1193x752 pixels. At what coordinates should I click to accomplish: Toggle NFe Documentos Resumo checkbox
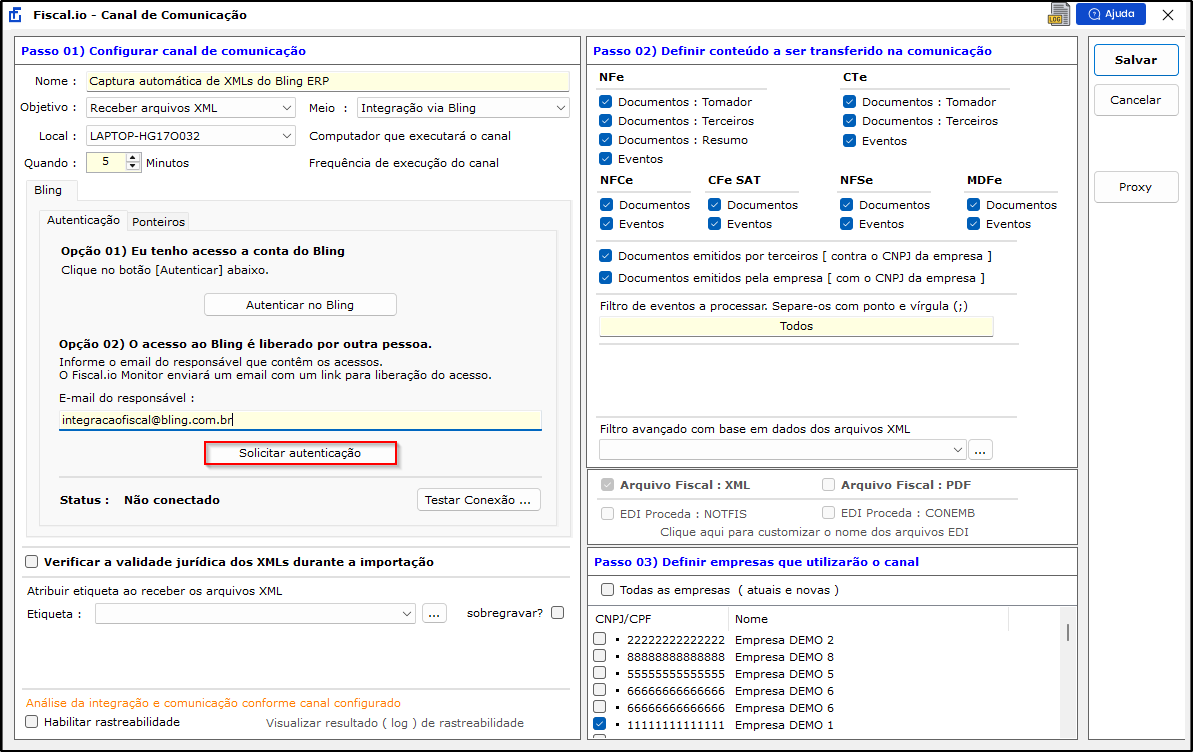pyautogui.click(x=606, y=140)
